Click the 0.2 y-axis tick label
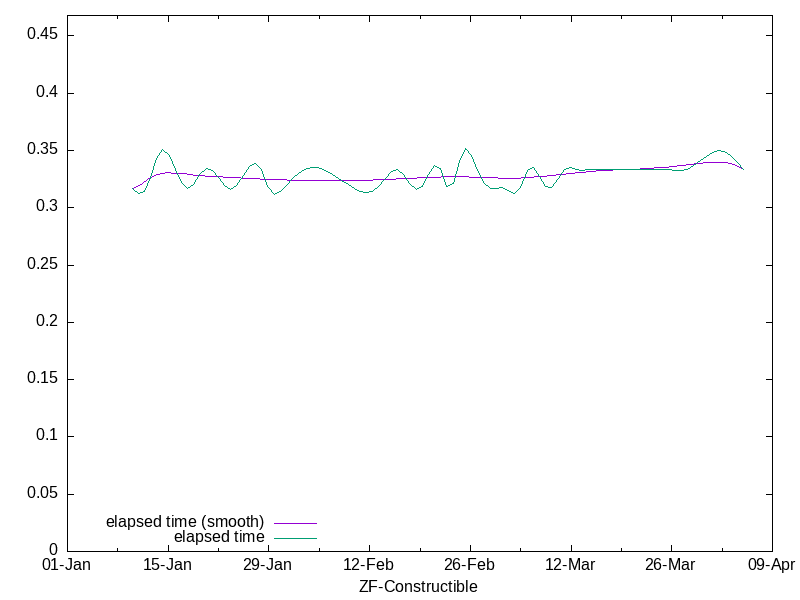This screenshot has width=800, height=600. pos(44,322)
